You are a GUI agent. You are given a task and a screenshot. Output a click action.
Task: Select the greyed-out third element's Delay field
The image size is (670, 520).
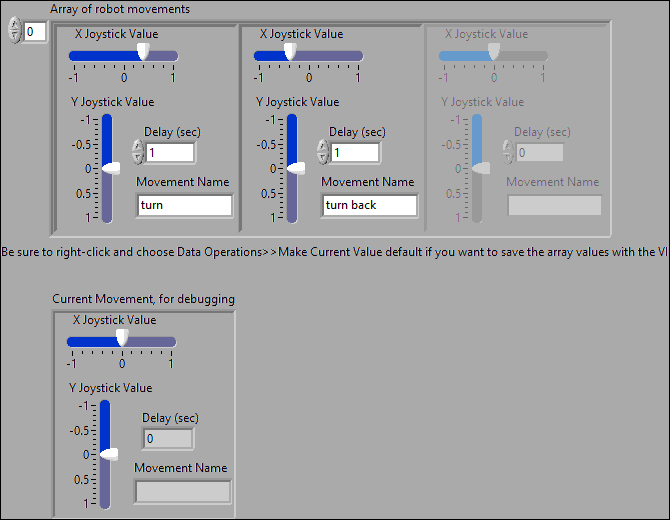(539, 152)
